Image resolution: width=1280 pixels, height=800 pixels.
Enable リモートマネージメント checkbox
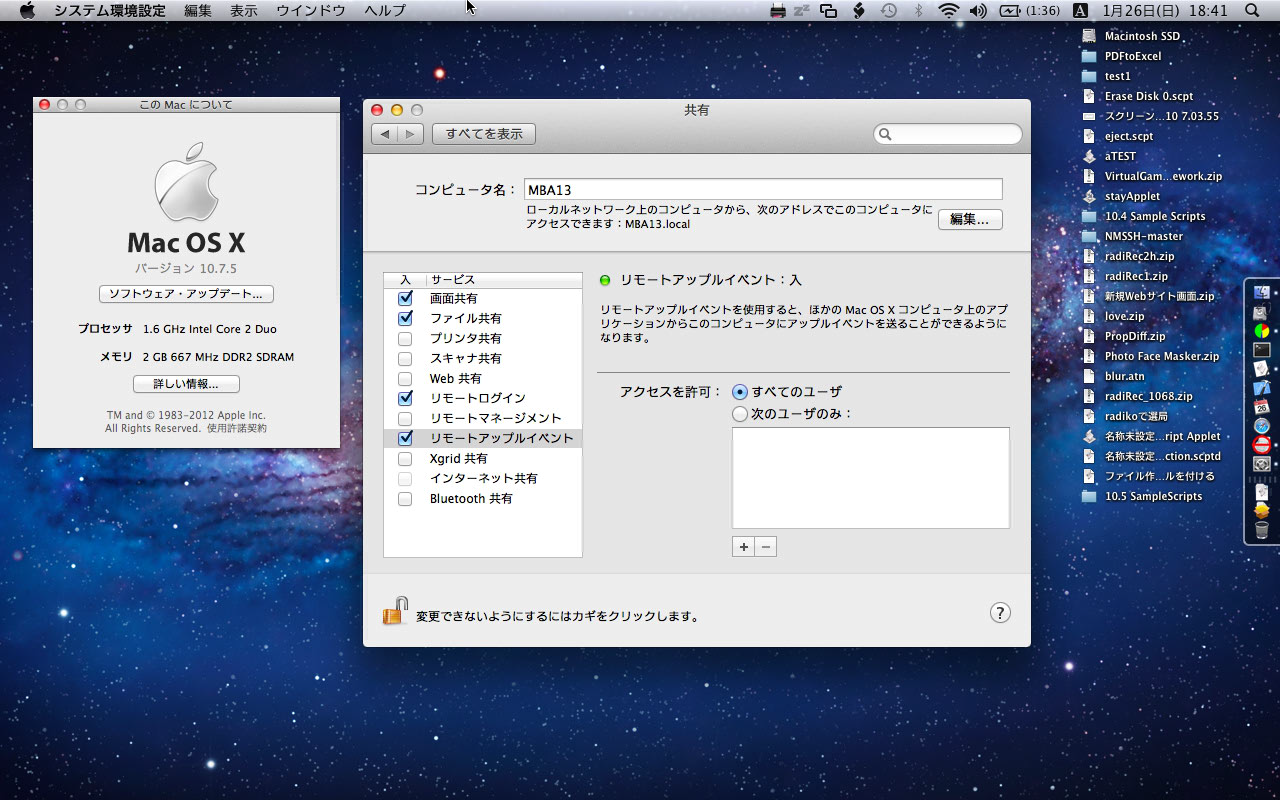(405, 418)
